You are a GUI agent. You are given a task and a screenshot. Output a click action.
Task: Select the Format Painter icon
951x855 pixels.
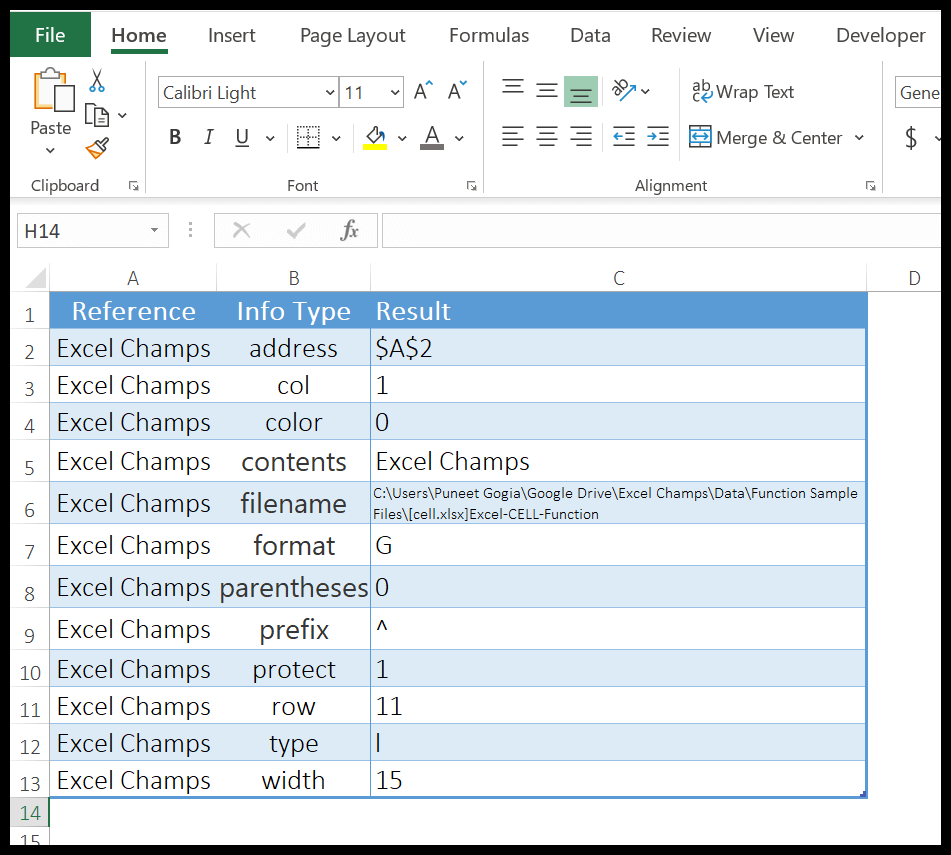[x=96, y=147]
